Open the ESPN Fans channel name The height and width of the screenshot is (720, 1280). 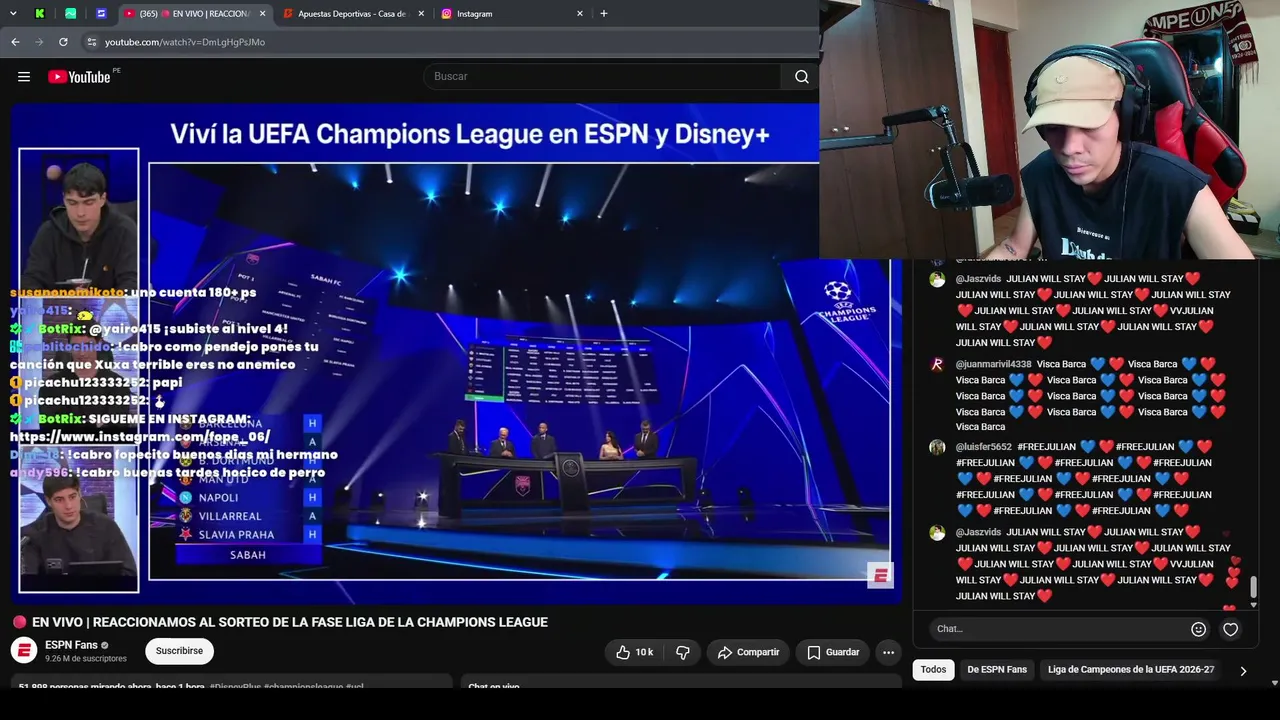(71, 645)
